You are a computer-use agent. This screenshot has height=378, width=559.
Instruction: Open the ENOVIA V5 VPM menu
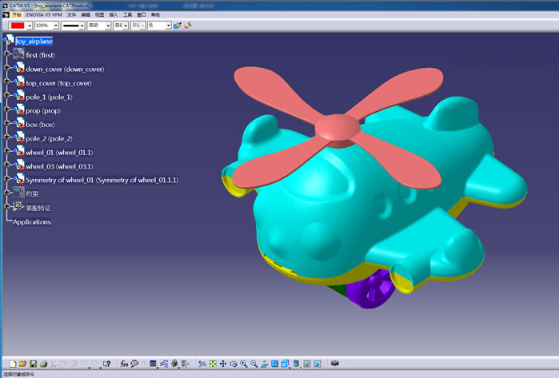(44, 15)
